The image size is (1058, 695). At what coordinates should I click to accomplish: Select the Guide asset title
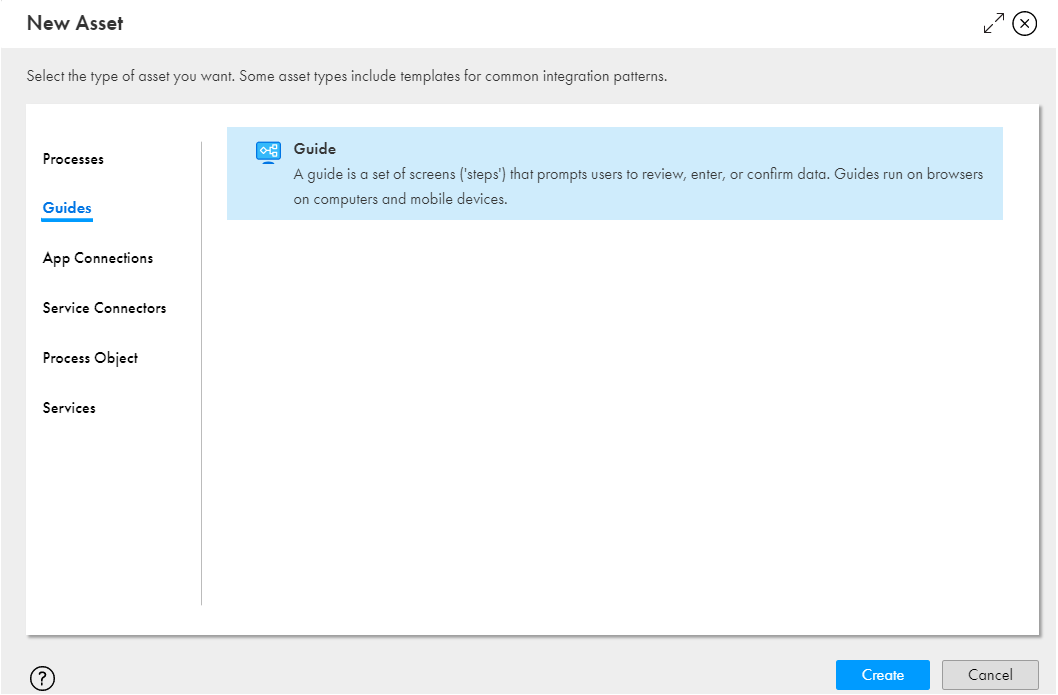point(314,149)
